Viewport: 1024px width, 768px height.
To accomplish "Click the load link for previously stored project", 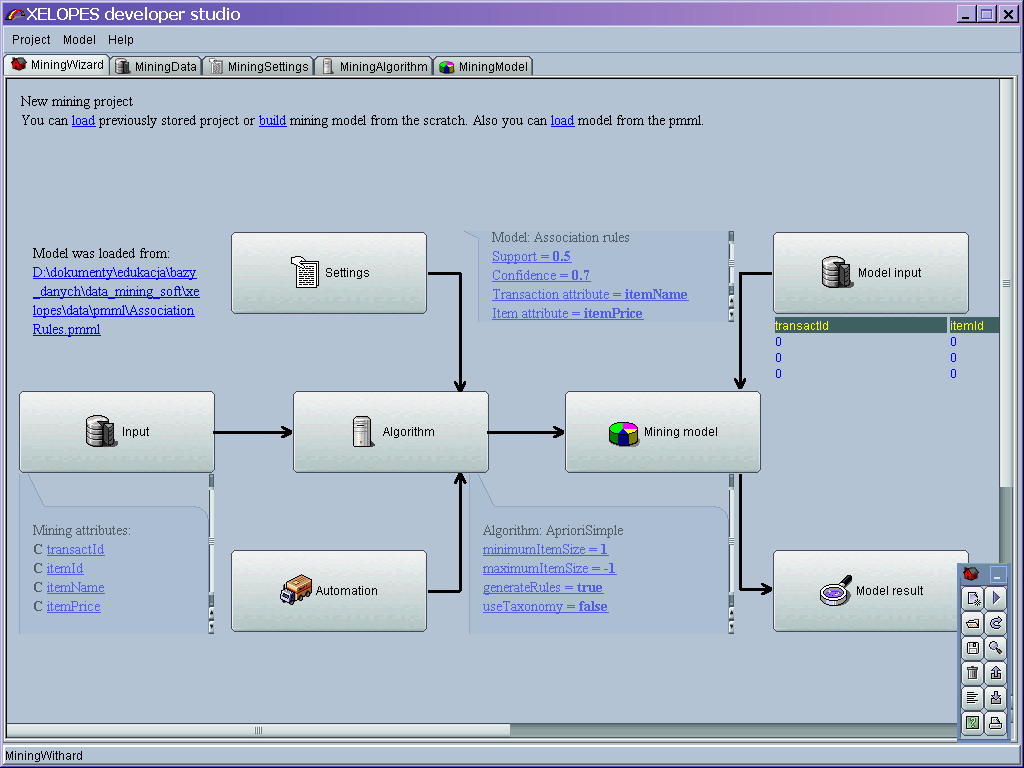I will pyautogui.click(x=83, y=120).
